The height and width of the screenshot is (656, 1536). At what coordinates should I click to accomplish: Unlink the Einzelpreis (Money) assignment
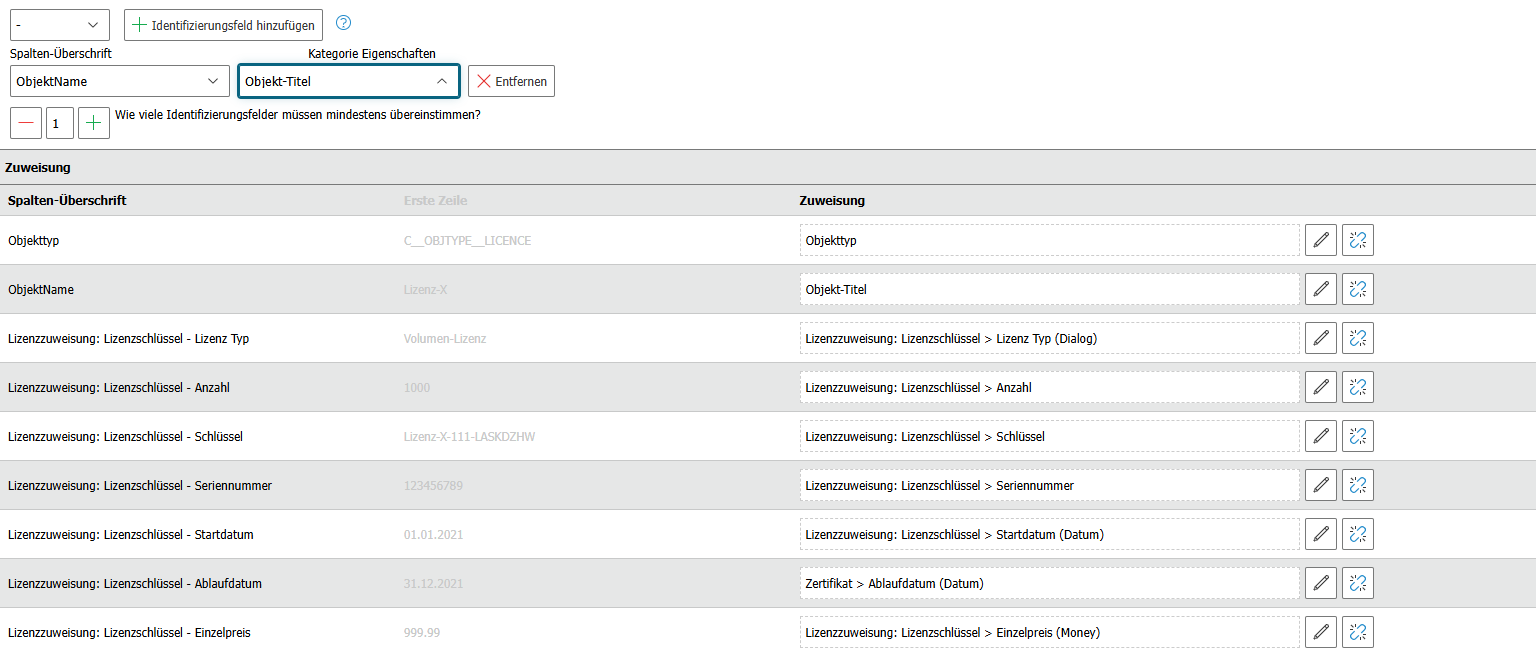click(1358, 632)
